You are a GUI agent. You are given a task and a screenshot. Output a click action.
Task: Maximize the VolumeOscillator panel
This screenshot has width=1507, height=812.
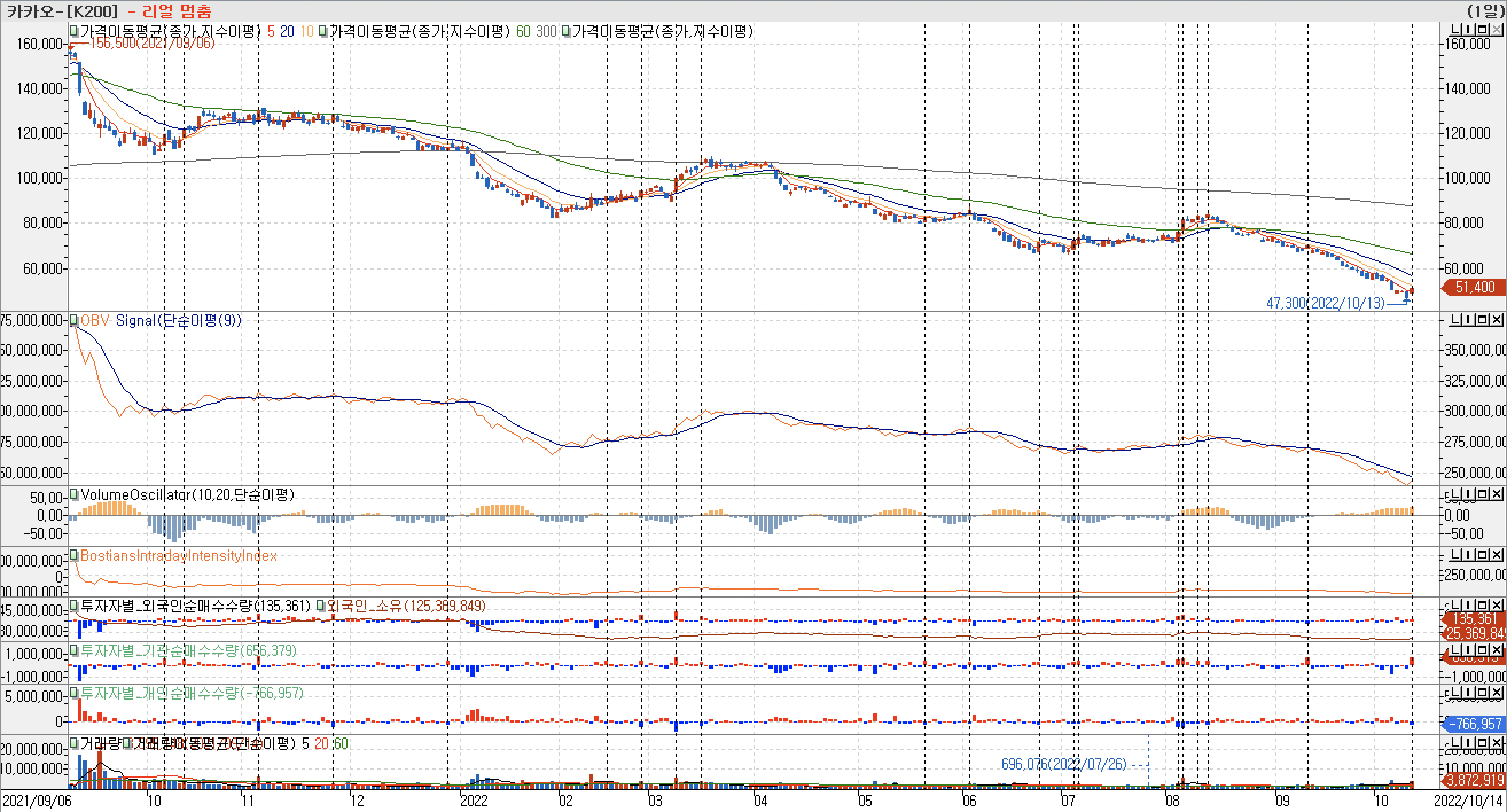[x=1483, y=494]
